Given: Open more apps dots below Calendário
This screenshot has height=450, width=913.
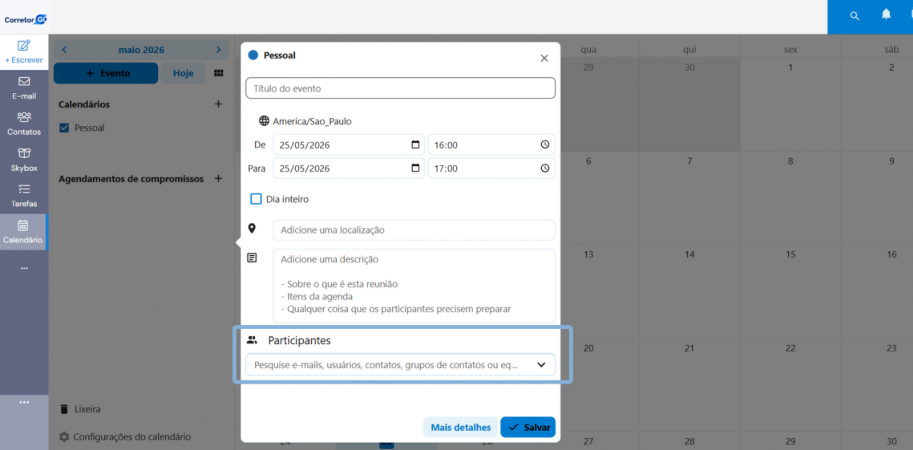Looking at the screenshot, I should click(x=24, y=268).
